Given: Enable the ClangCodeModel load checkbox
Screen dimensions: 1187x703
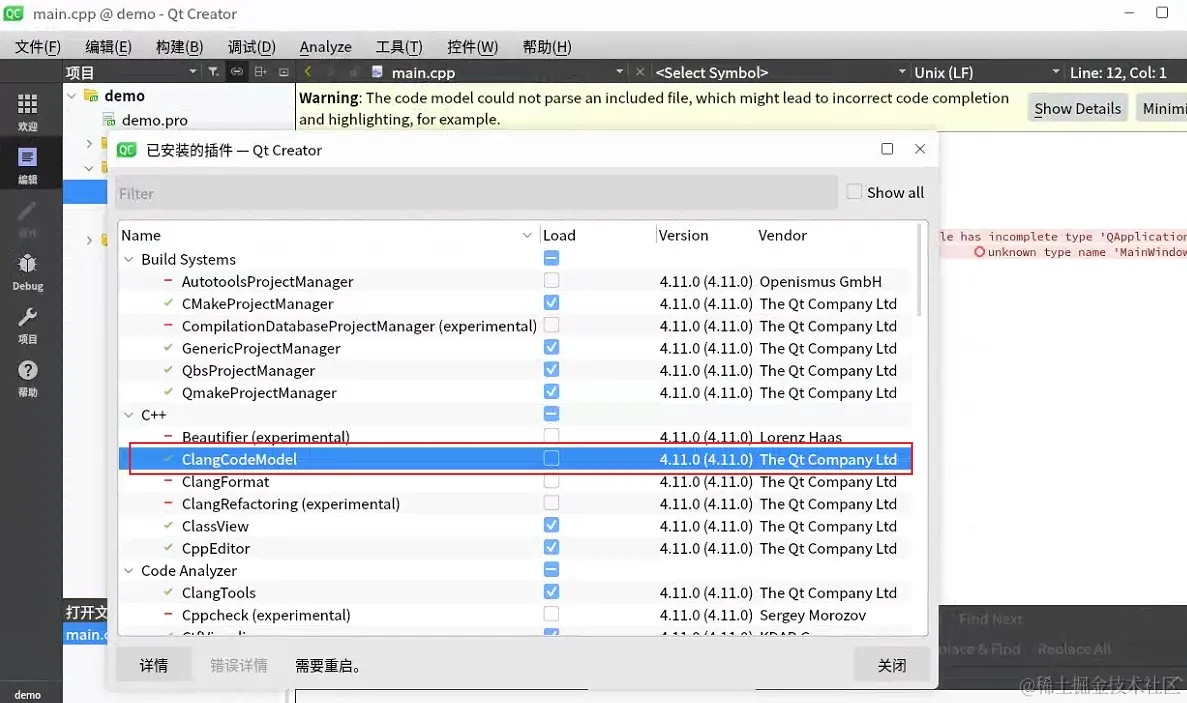Looking at the screenshot, I should [551, 459].
